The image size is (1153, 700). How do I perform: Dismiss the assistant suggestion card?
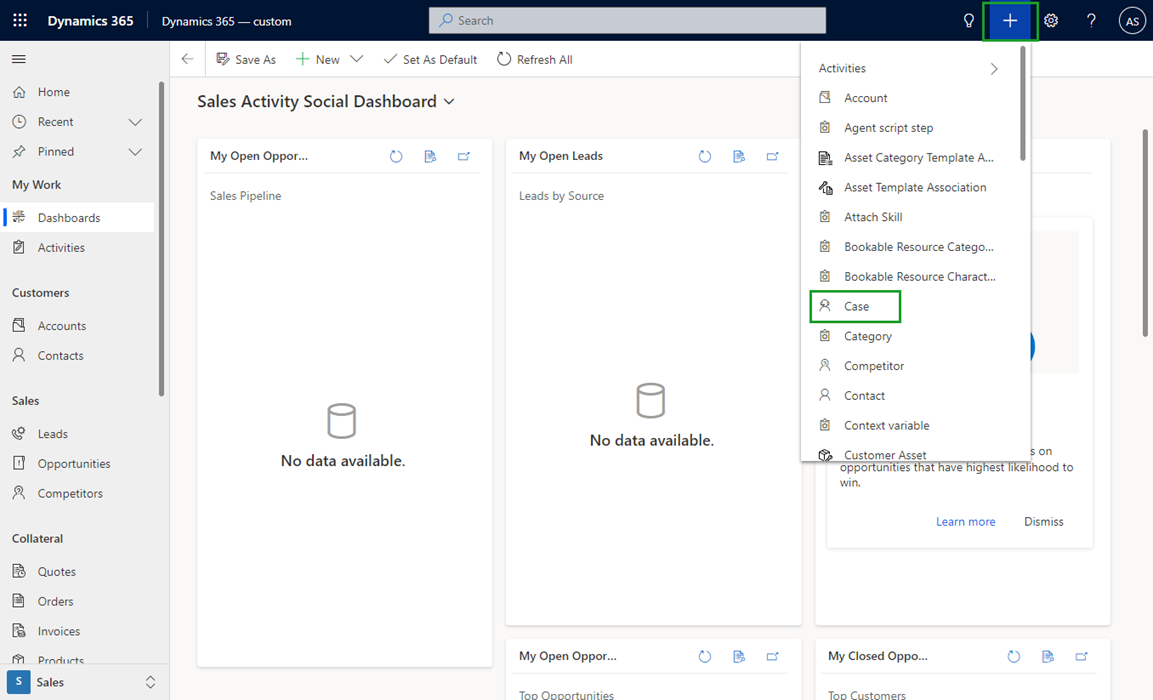[1043, 521]
